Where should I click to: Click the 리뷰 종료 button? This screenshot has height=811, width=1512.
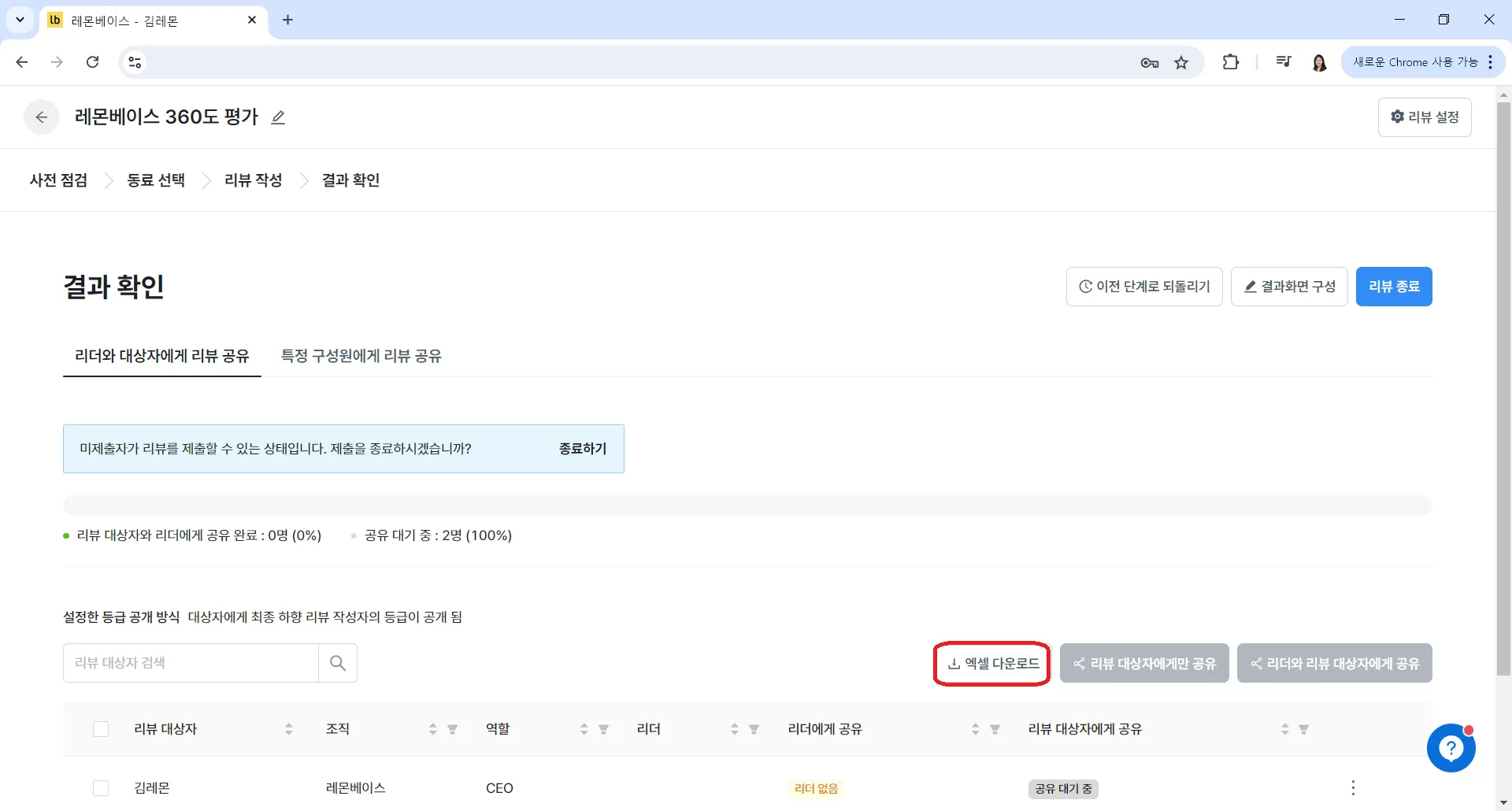click(x=1394, y=287)
